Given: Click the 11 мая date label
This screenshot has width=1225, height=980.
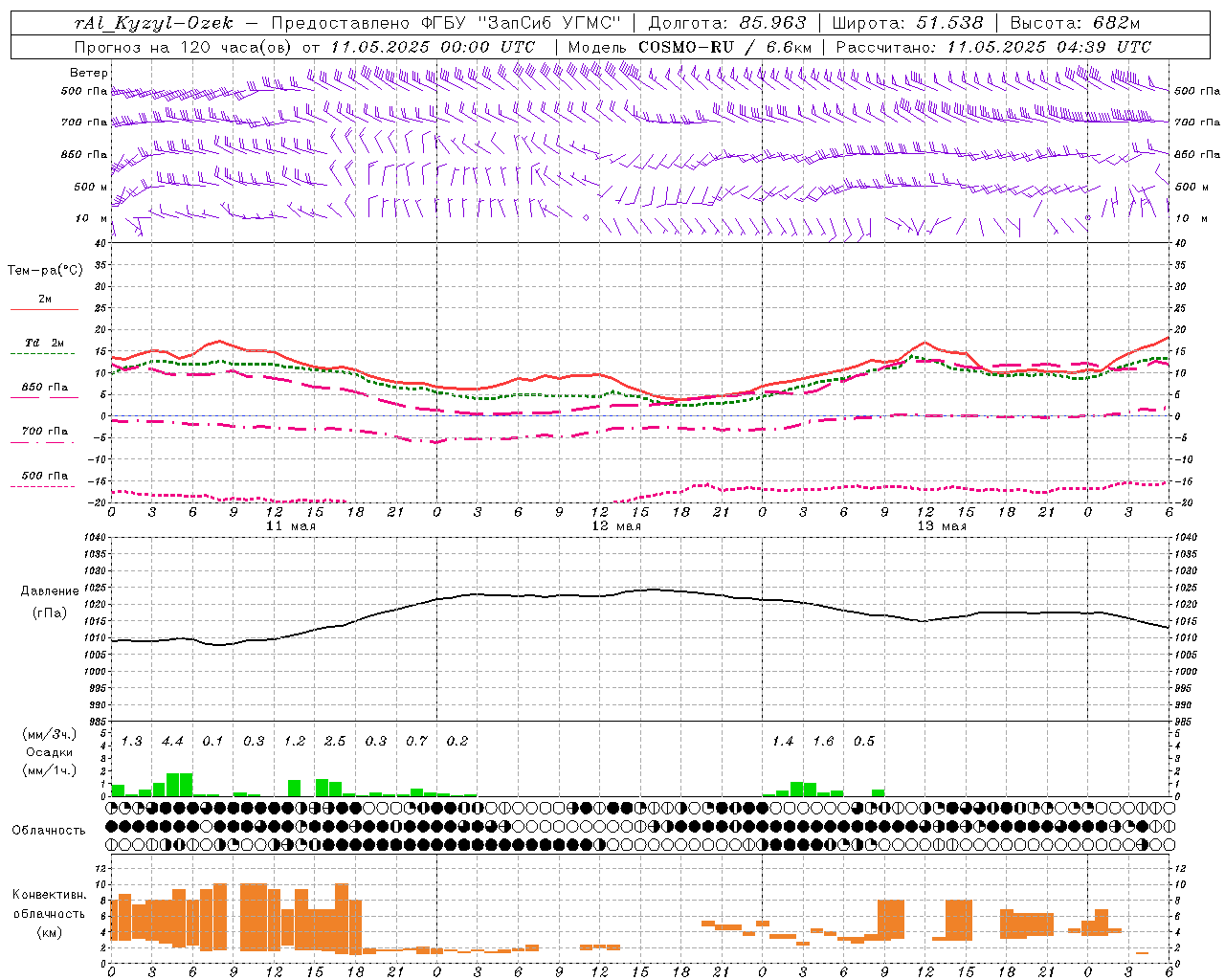Looking at the screenshot, I should 290,526.
